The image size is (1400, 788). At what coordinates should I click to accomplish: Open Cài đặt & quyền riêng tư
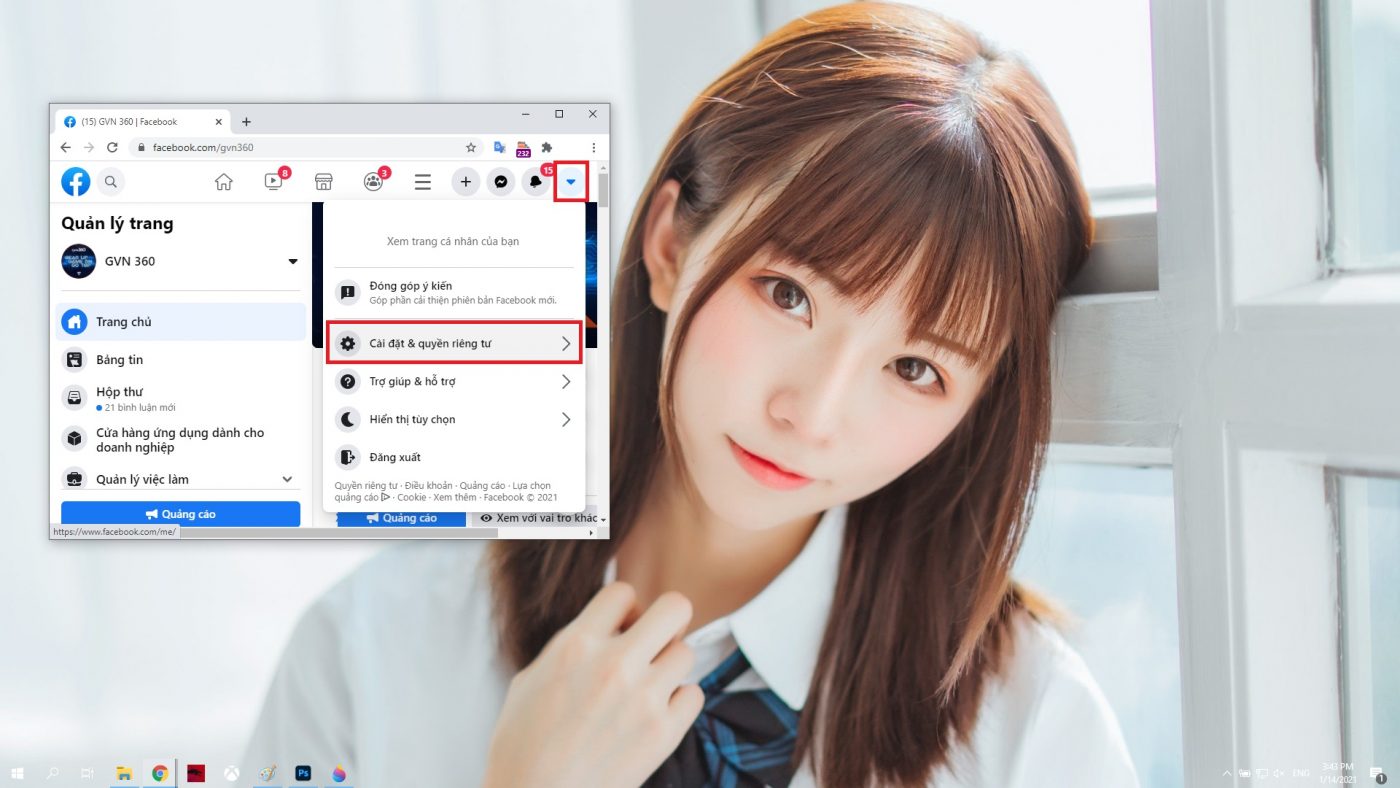coord(454,343)
